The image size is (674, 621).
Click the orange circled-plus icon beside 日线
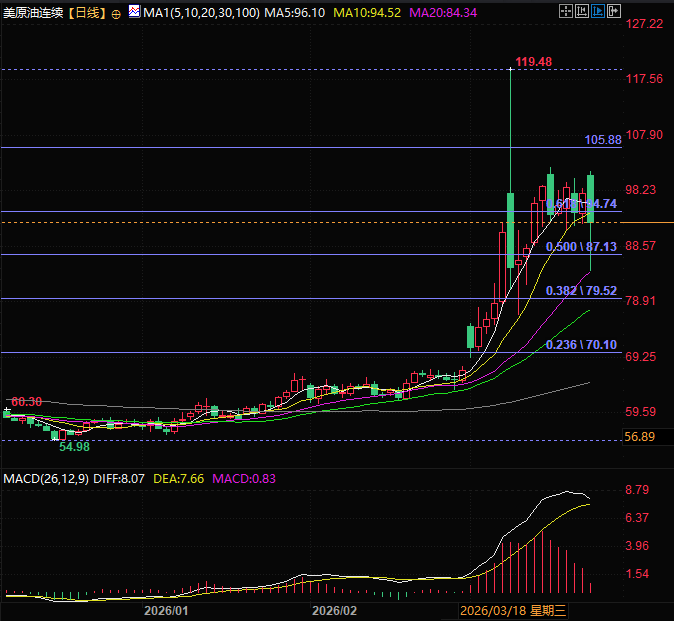pos(116,14)
